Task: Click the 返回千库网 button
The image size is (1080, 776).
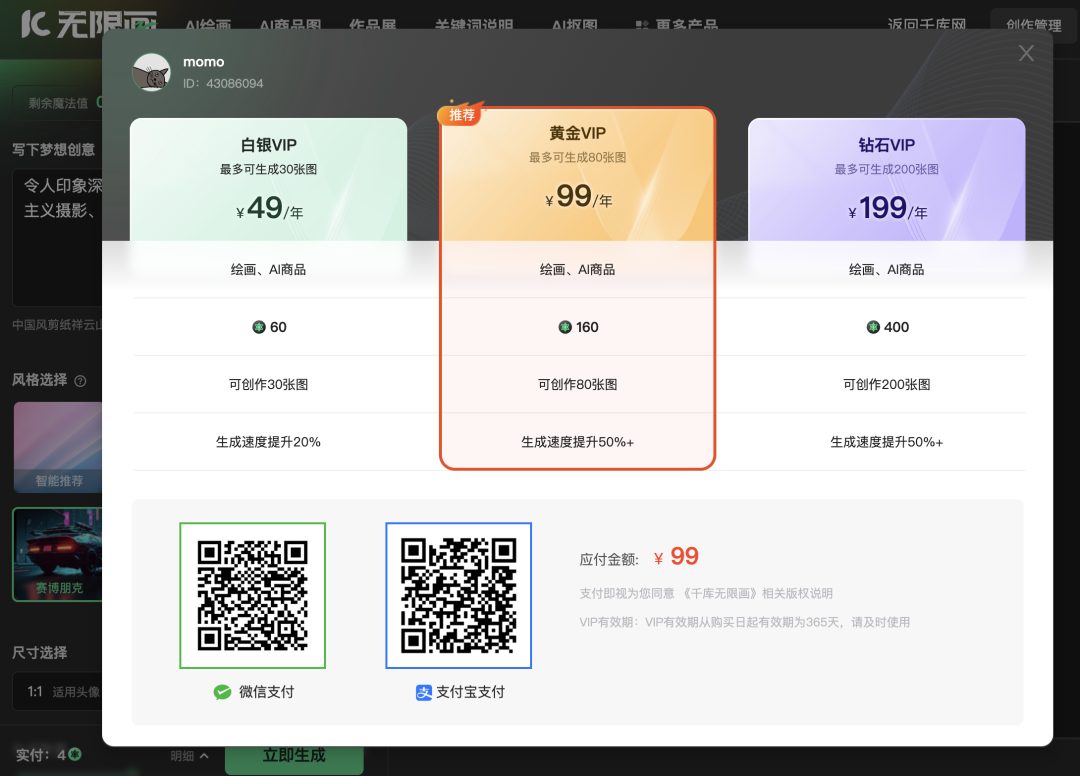Action: pos(925,24)
